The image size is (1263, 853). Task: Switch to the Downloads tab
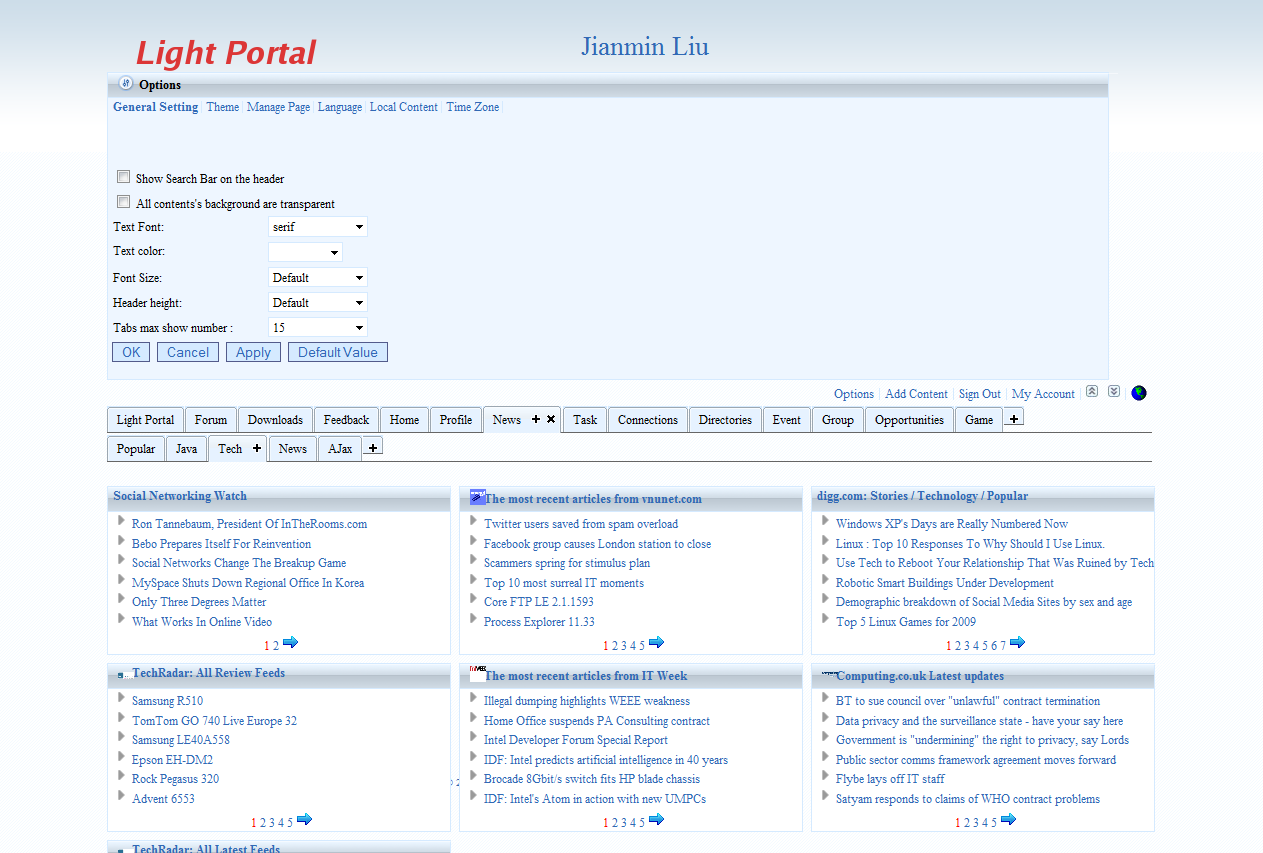click(275, 420)
